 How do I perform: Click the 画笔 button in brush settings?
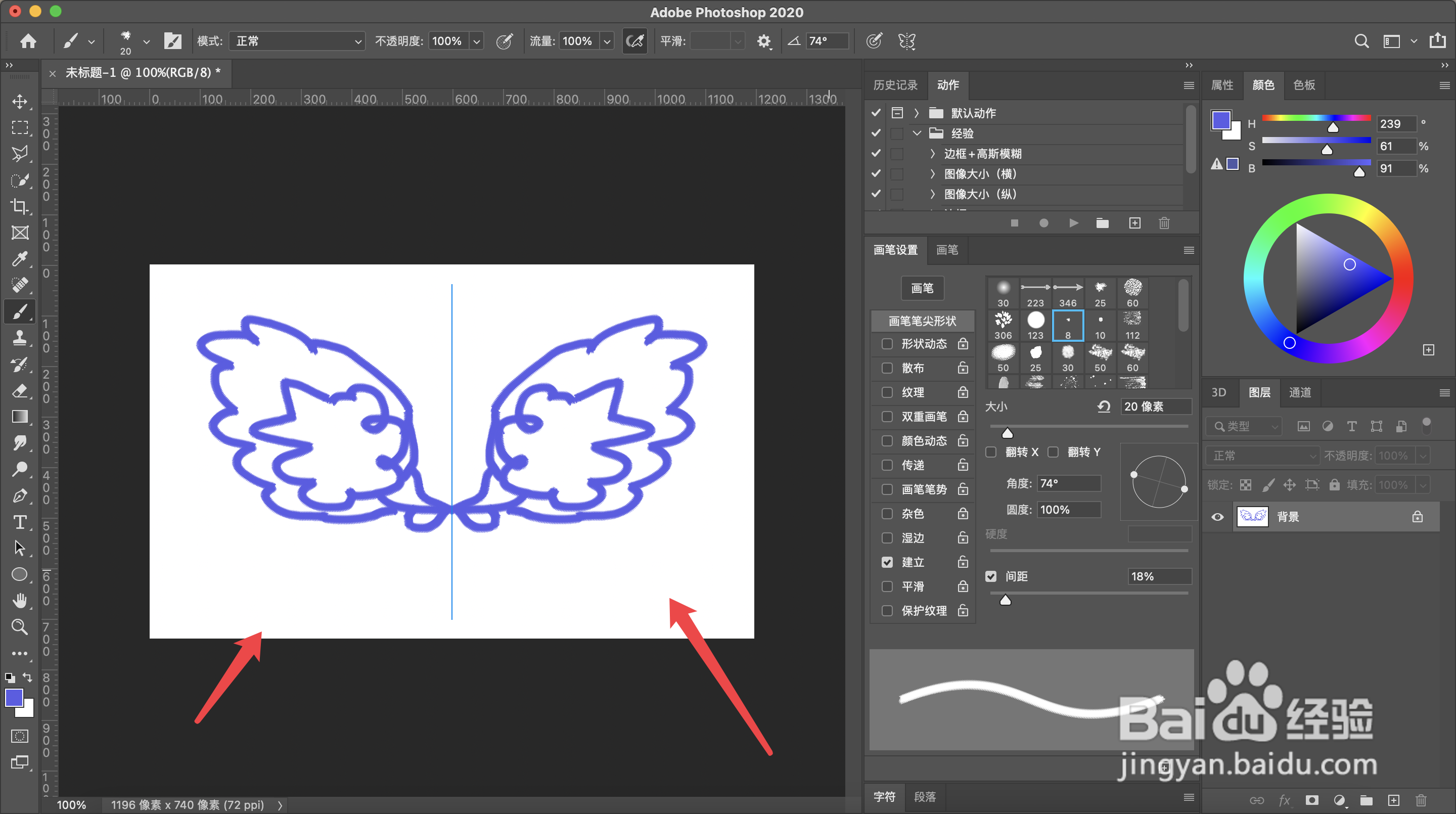tap(922, 288)
